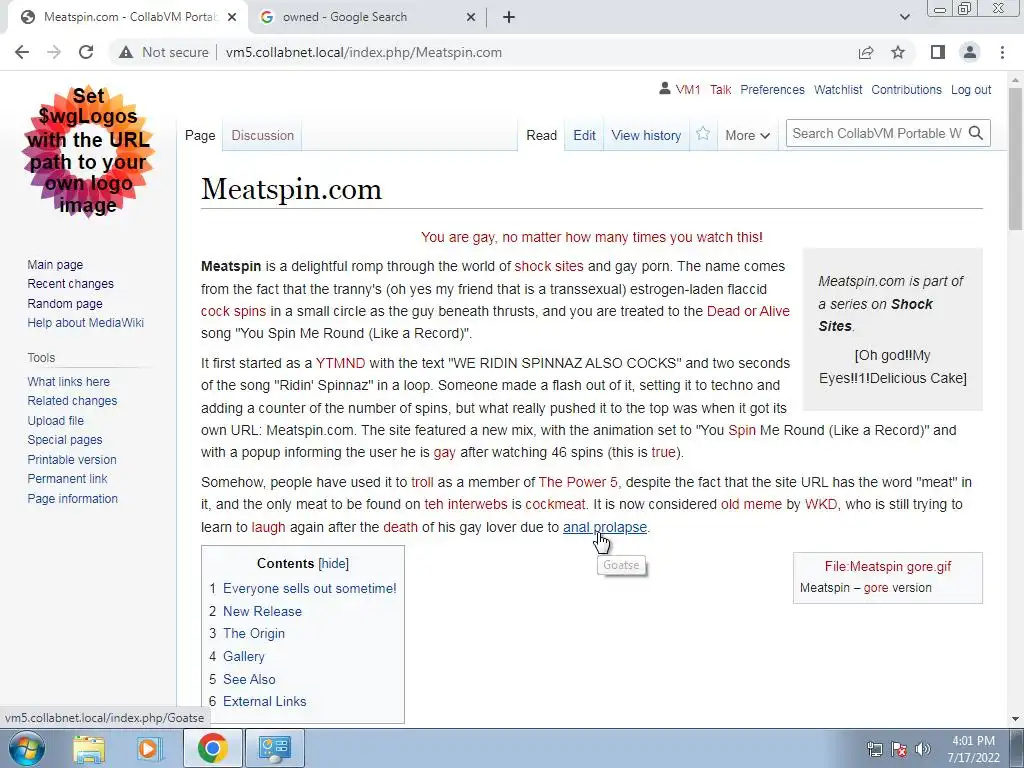Click the Search CollabVM Portable input field
The height and width of the screenshot is (768, 1024).
876,133
